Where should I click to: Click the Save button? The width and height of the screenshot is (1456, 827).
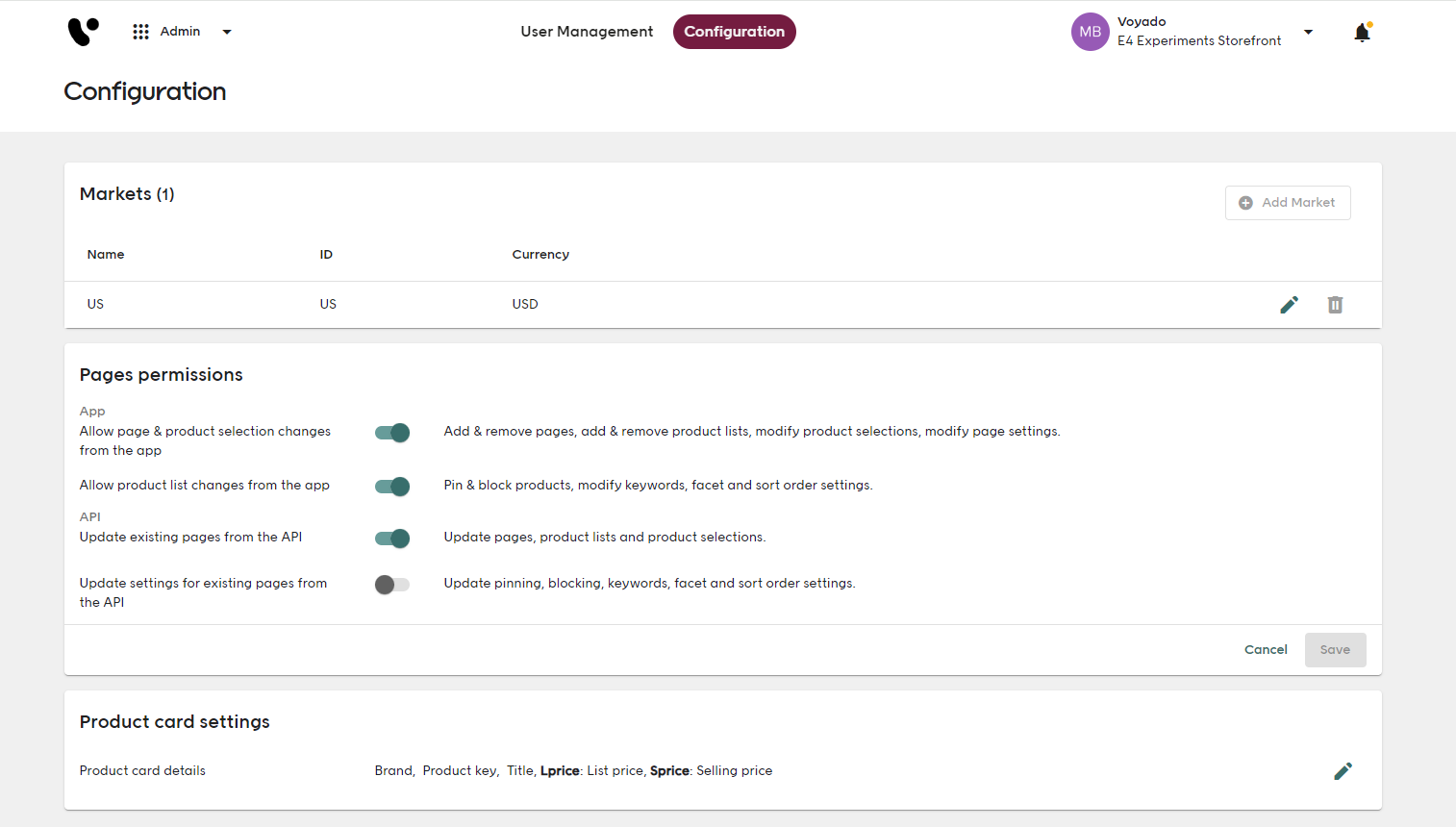point(1335,650)
